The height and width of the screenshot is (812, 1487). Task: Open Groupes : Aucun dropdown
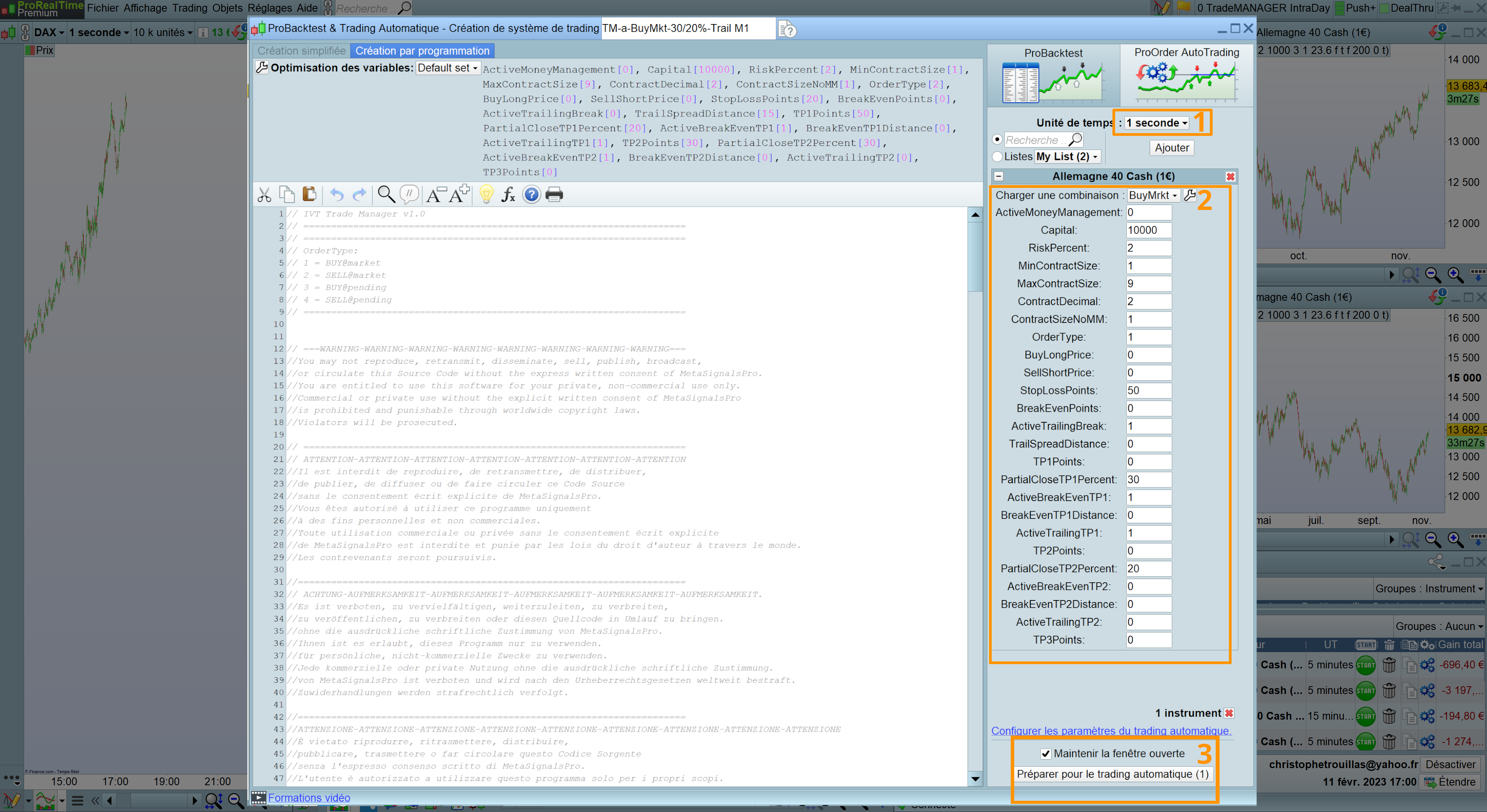[1438, 626]
